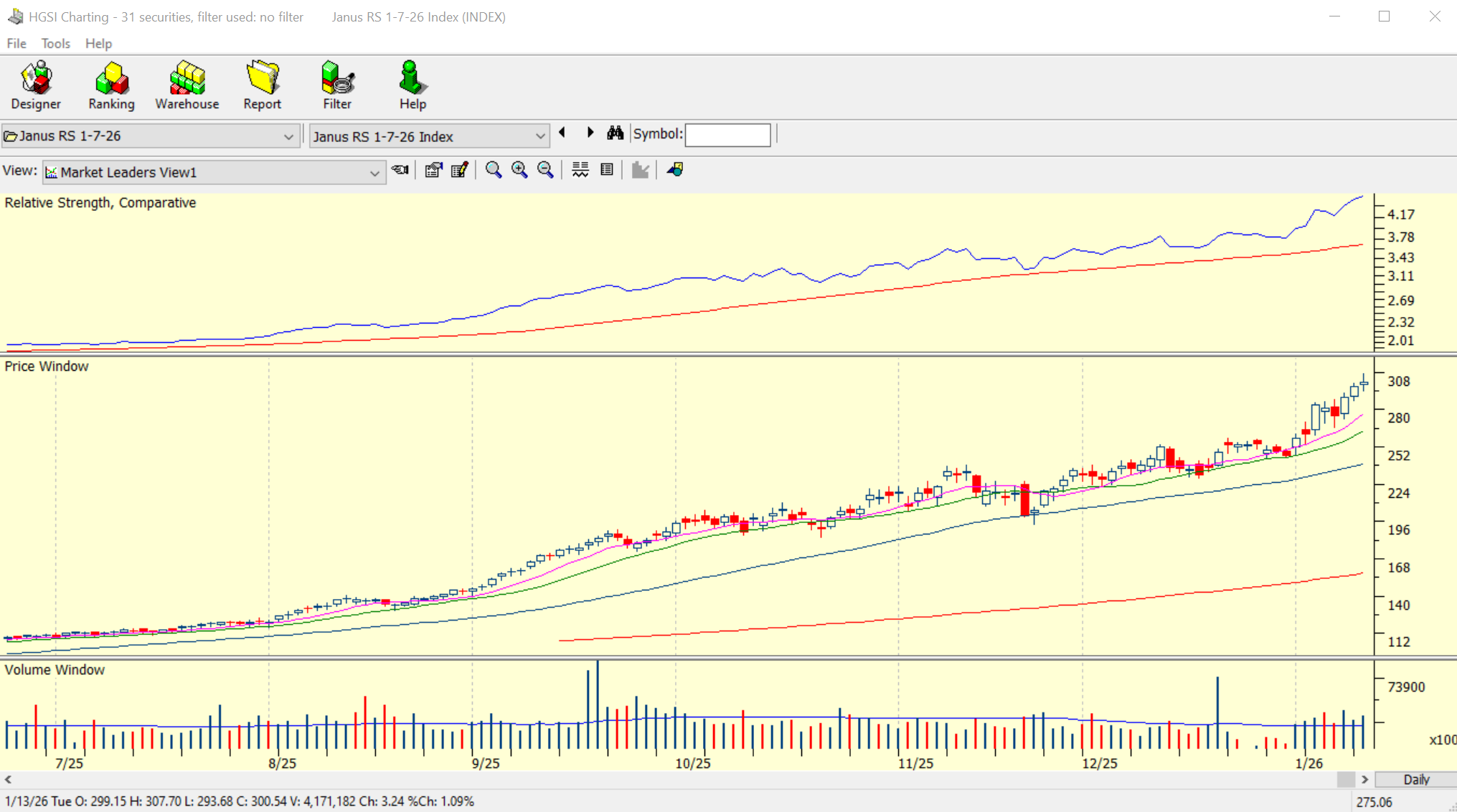Click the pointing hand icon beside View
Image resolution: width=1457 pixels, height=812 pixels.
click(400, 170)
